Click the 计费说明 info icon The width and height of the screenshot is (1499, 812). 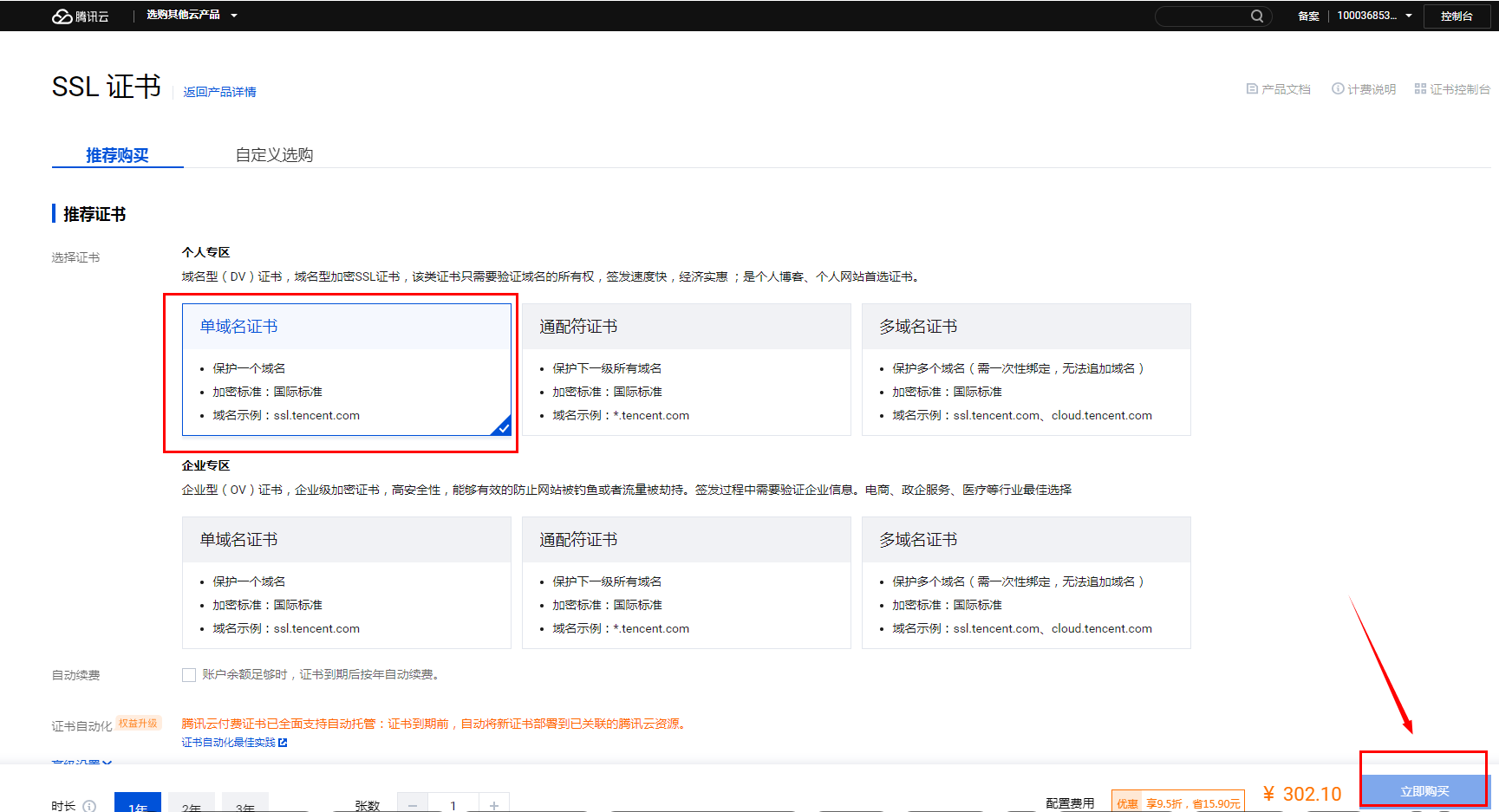tap(1338, 89)
